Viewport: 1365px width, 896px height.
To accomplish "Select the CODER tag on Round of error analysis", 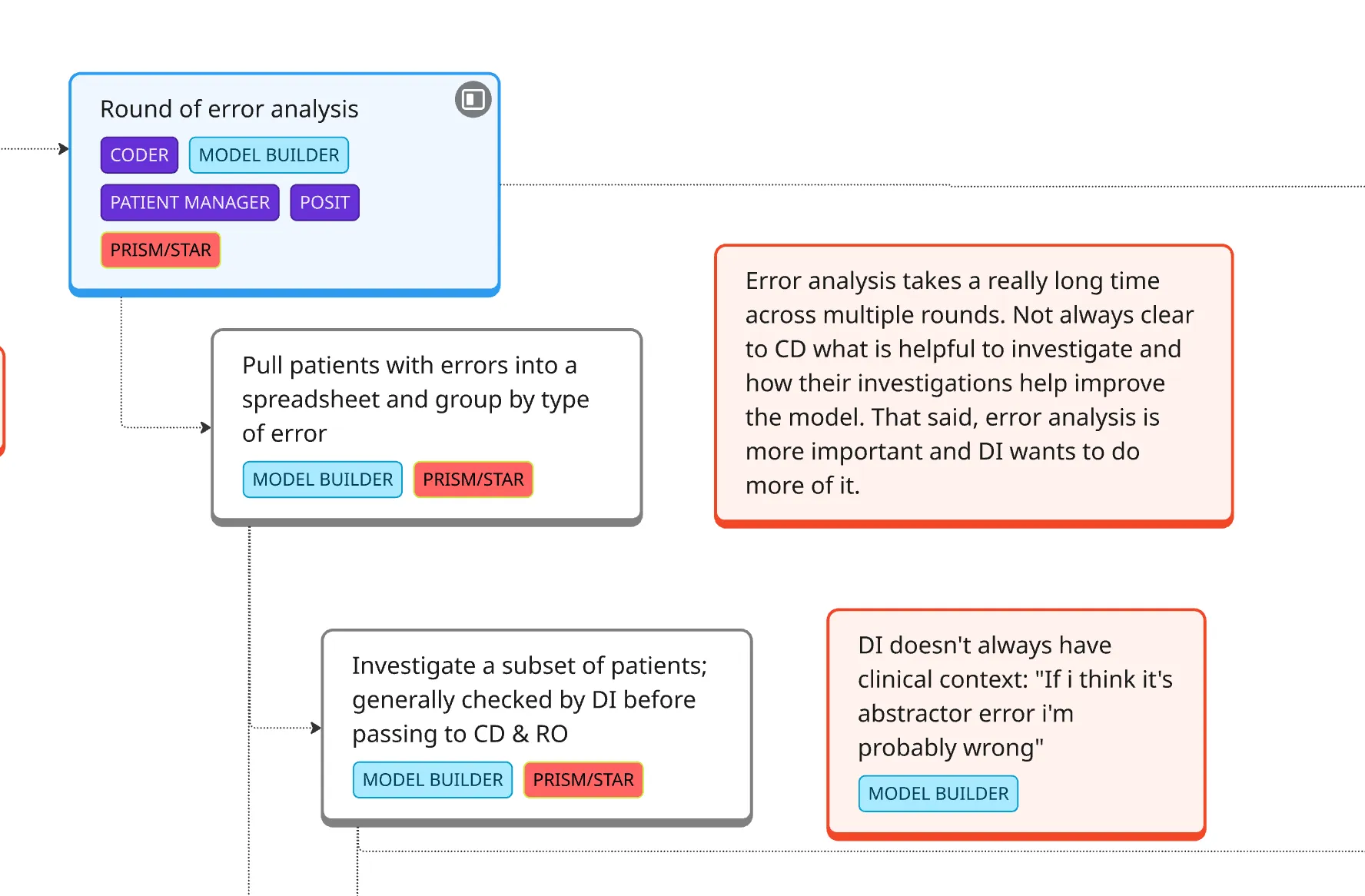I will pos(139,155).
